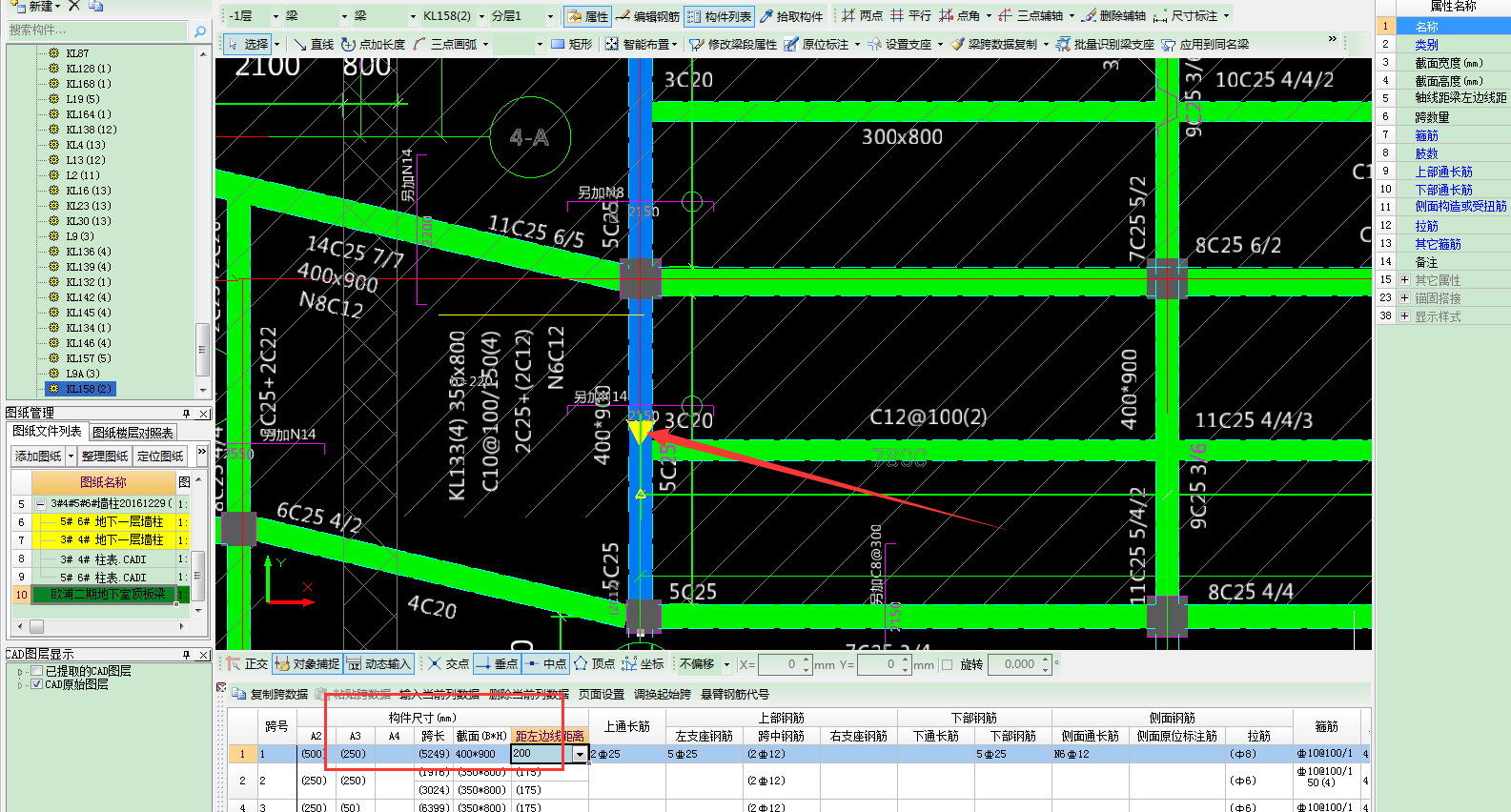The width and height of the screenshot is (1511, 812).
Task: Expand 显示样式 property group
Action: tap(1404, 316)
